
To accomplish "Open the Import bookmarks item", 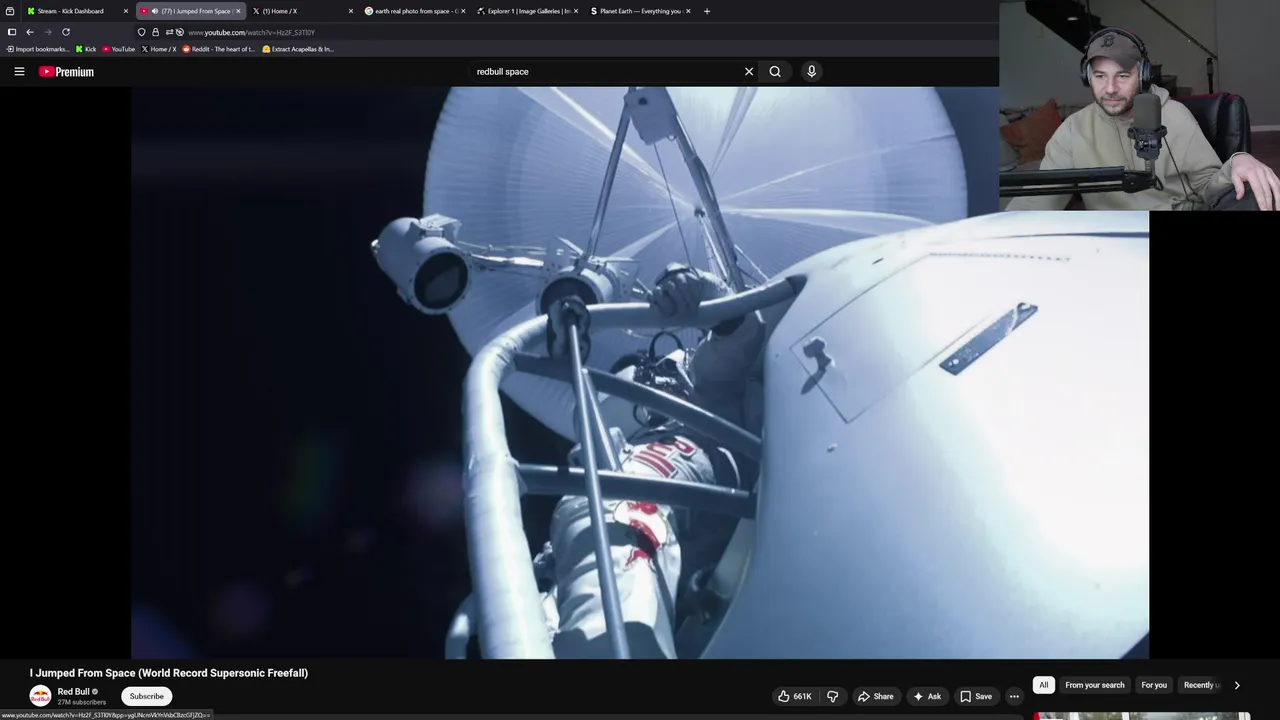I will tap(37, 49).
